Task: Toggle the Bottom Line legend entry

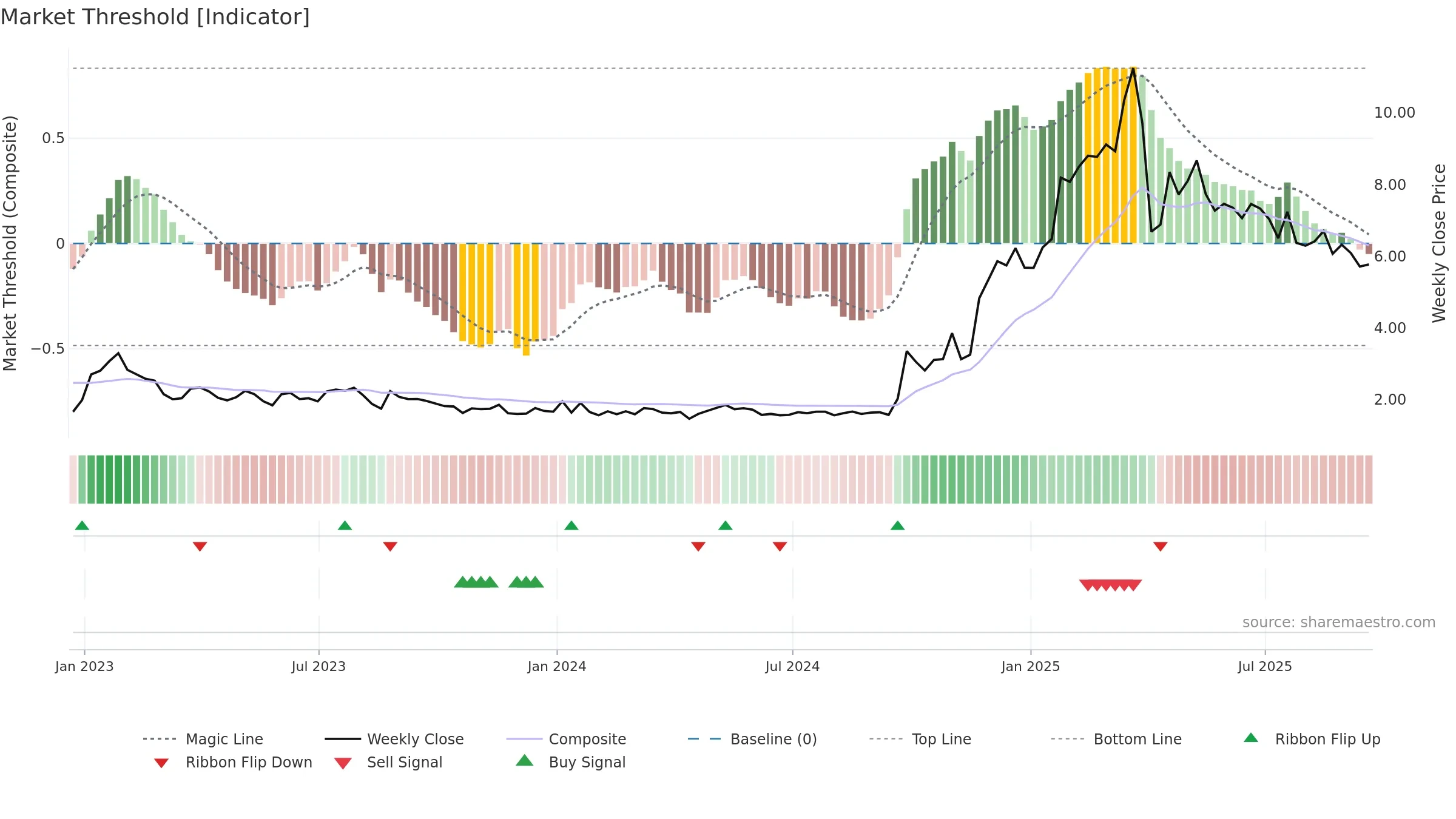Action: coord(1116,739)
